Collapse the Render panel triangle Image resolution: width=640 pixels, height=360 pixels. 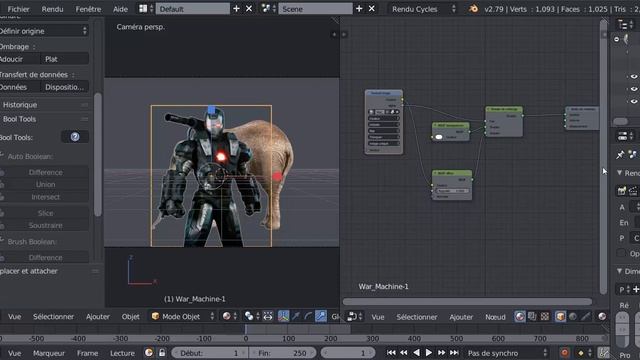point(620,173)
